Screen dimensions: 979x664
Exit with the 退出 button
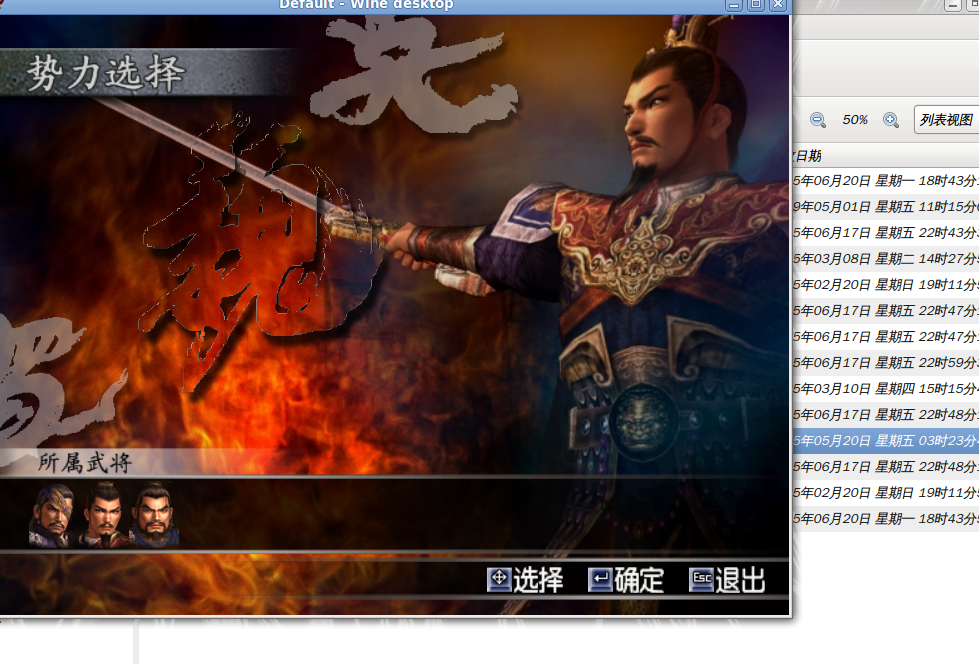coord(740,580)
